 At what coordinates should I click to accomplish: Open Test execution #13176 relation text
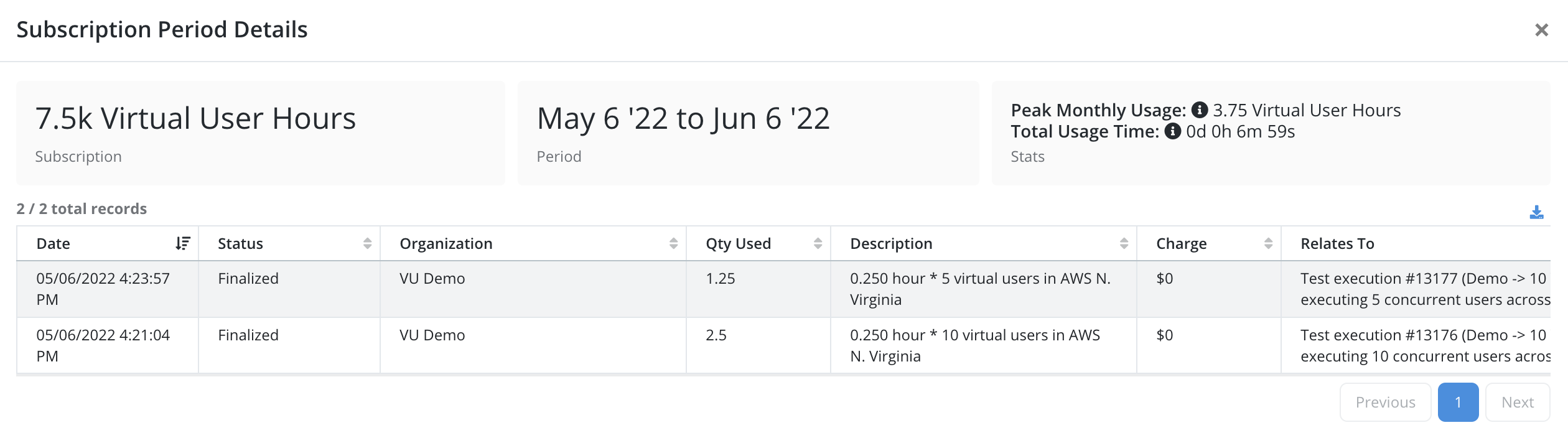[1425, 346]
